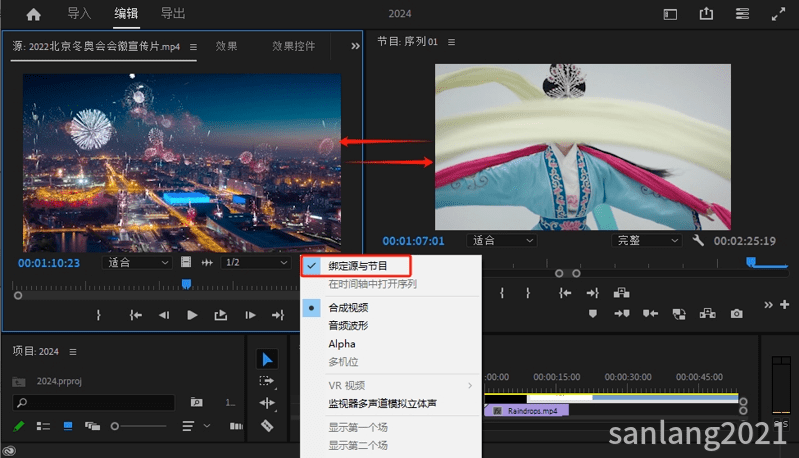Adjust project thumbnail size slider
The image size is (799, 458).
point(139,426)
